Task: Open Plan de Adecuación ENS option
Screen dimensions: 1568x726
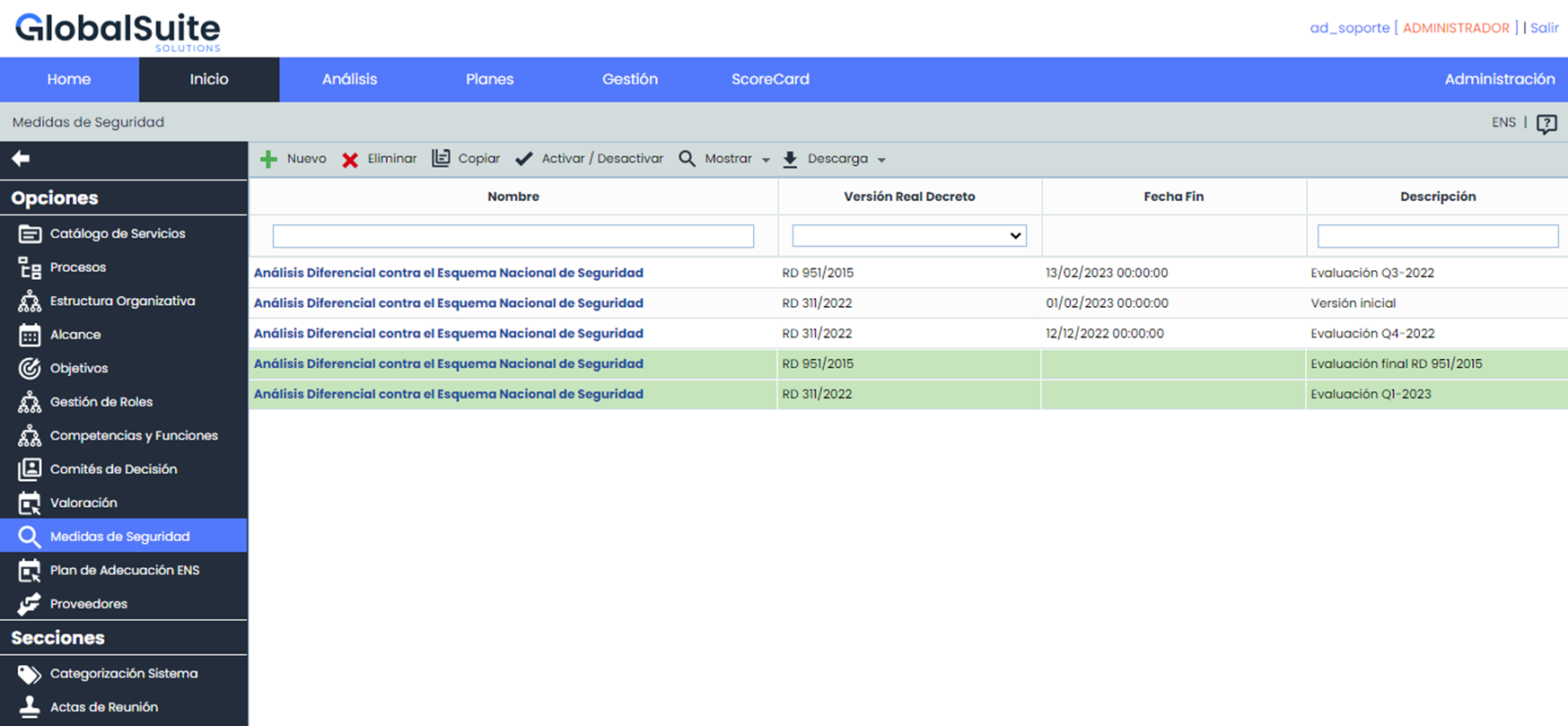Action: [124, 570]
